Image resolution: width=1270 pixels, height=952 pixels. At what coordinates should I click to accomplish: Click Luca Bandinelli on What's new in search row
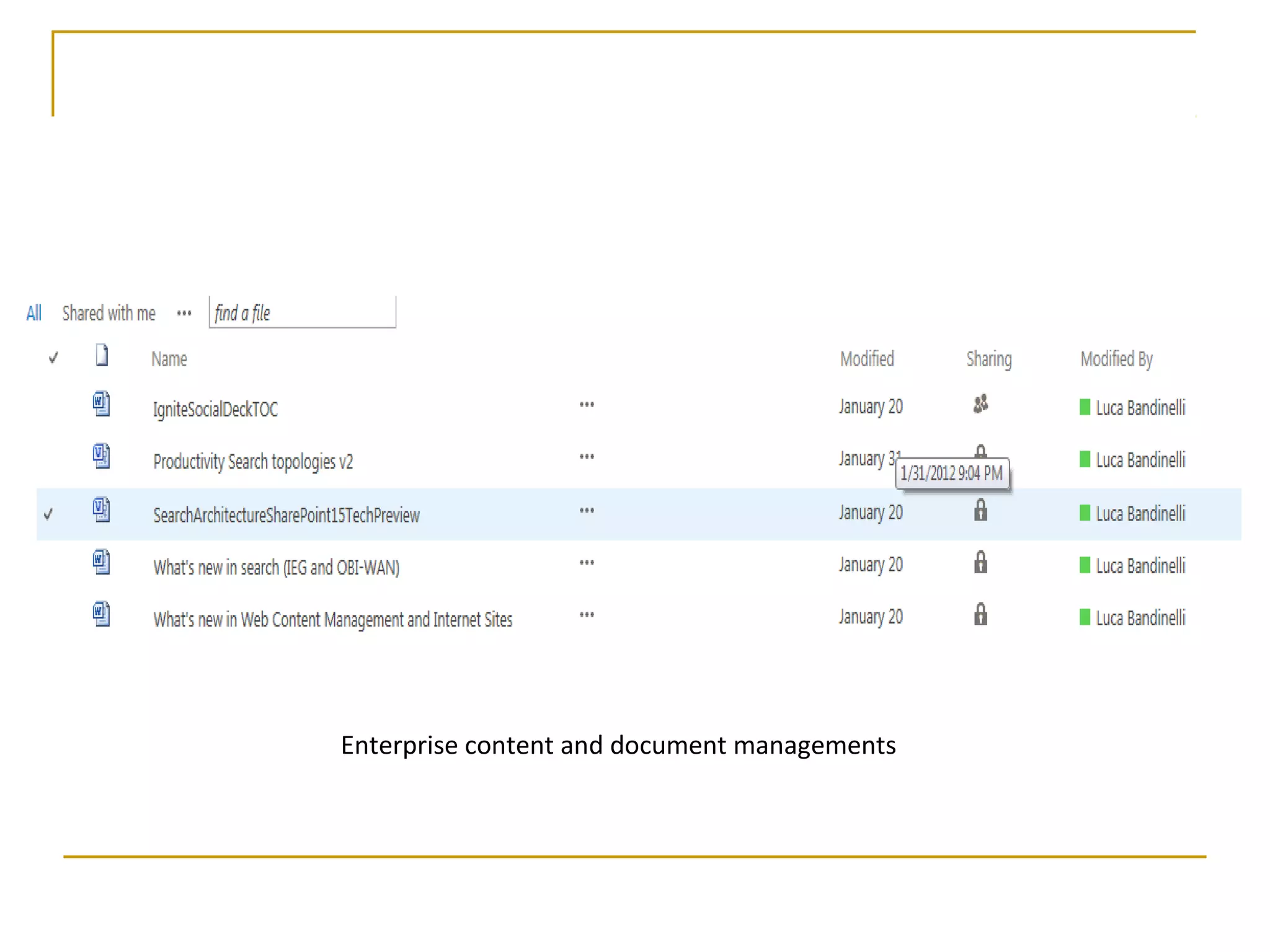click(x=1140, y=565)
